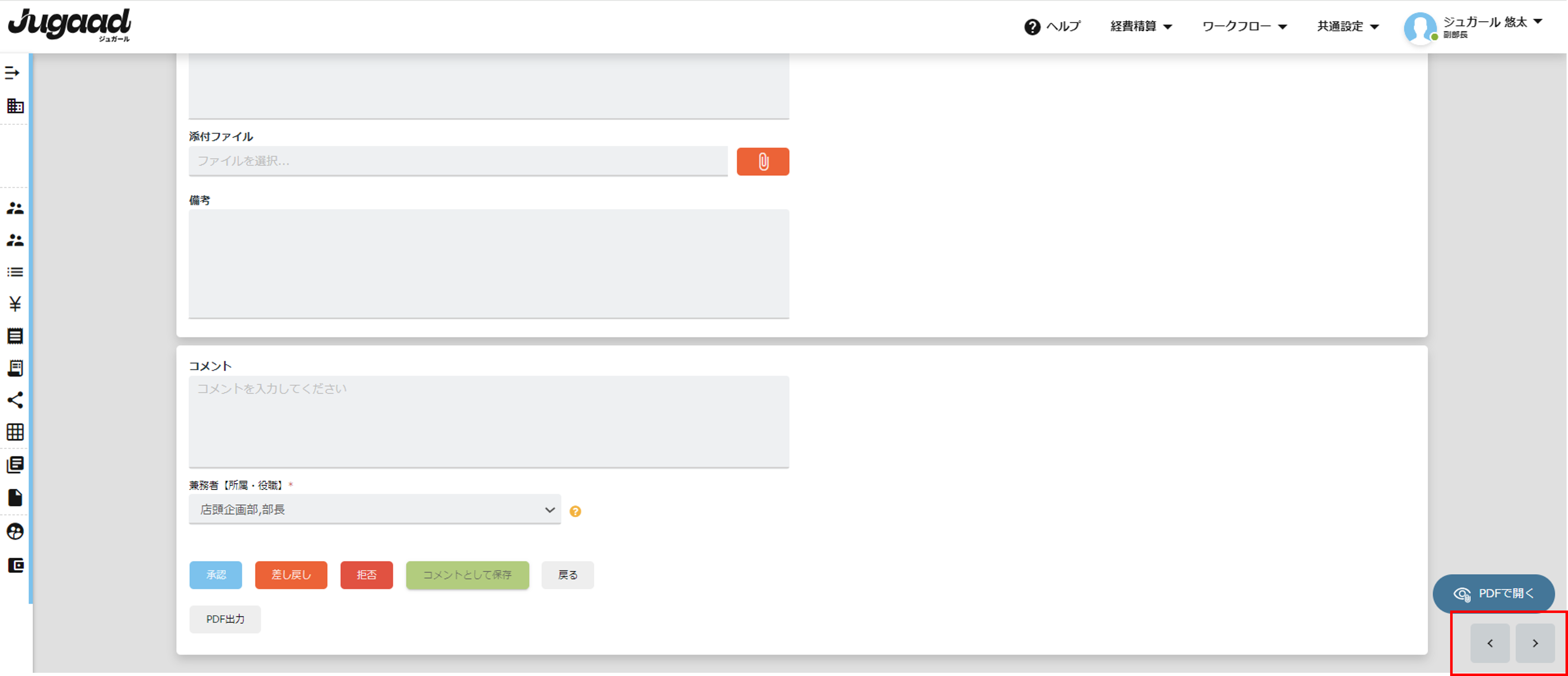Click the orange paperclip attach button
Image resolution: width=1568 pixels, height=676 pixels.
[763, 162]
